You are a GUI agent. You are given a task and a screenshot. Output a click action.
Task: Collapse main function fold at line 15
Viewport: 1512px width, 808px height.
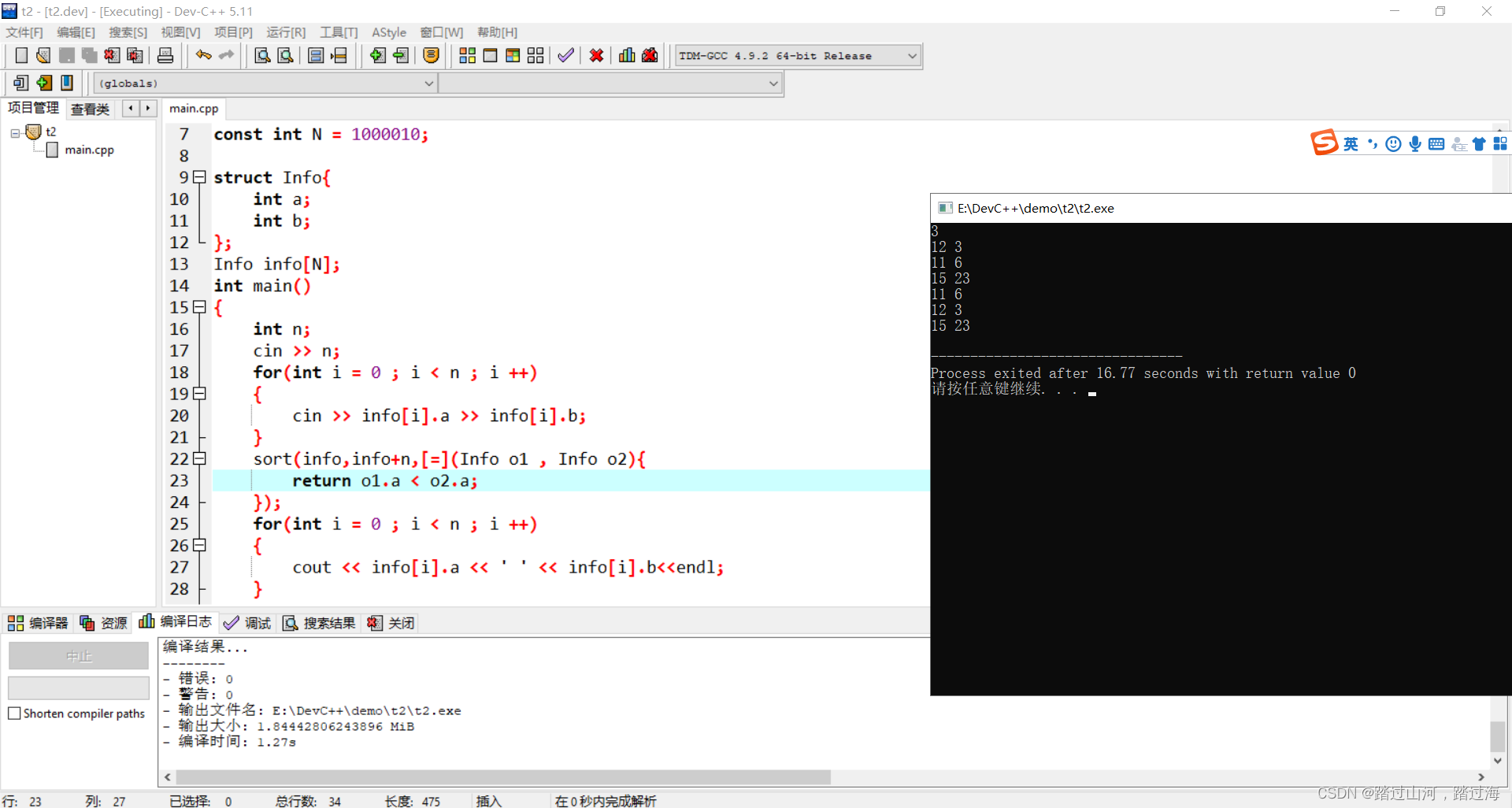[x=199, y=307]
